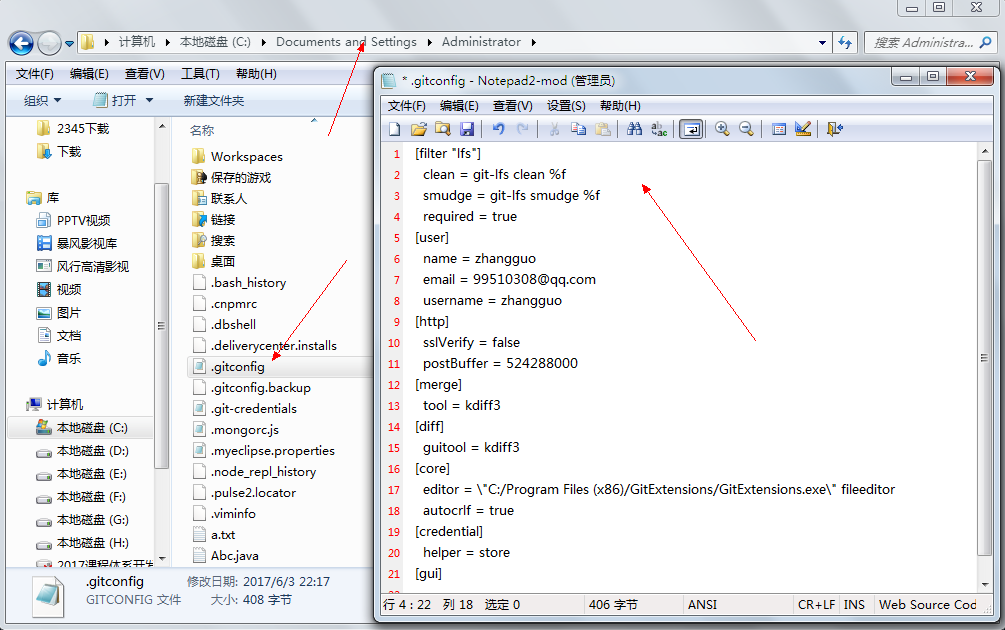The height and width of the screenshot is (630, 1005).
Task: Undo the last edit in Notepad2
Action: [x=498, y=129]
